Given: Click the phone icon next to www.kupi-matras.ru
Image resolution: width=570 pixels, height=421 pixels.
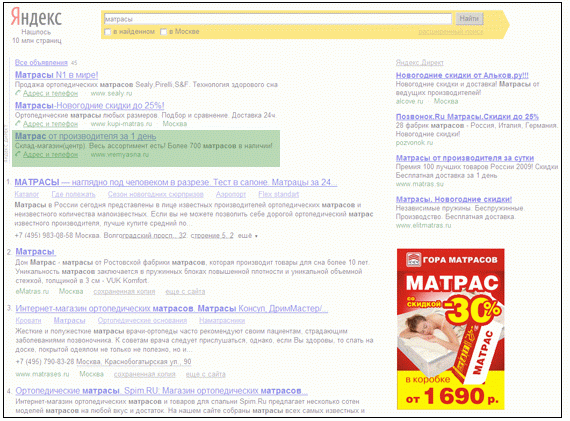Looking at the screenshot, I should tap(17, 124).
